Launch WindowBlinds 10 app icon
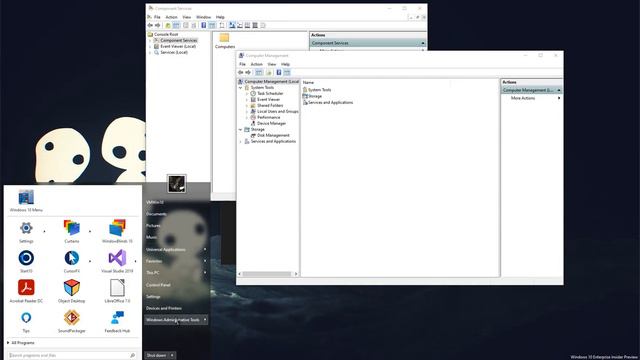 click(117, 228)
